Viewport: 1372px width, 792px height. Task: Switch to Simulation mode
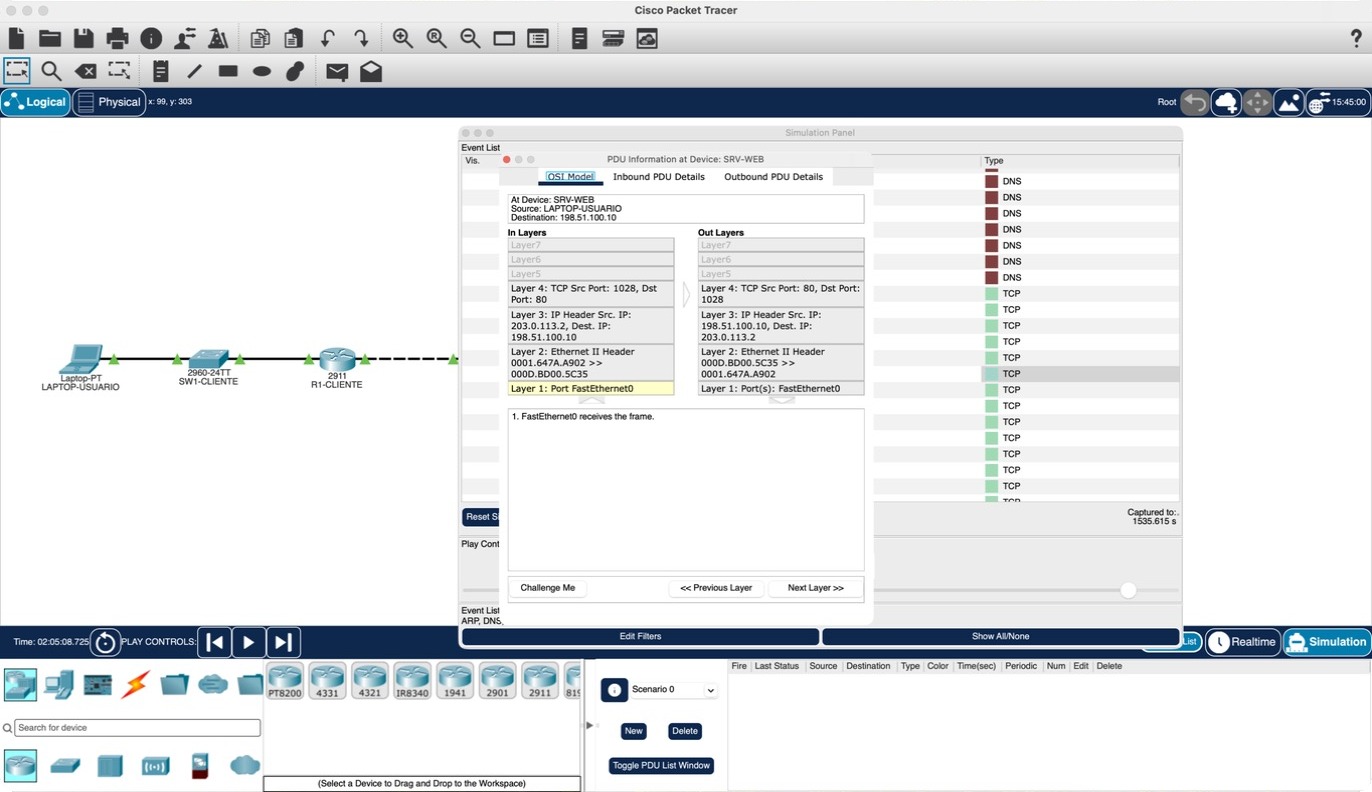point(1326,642)
